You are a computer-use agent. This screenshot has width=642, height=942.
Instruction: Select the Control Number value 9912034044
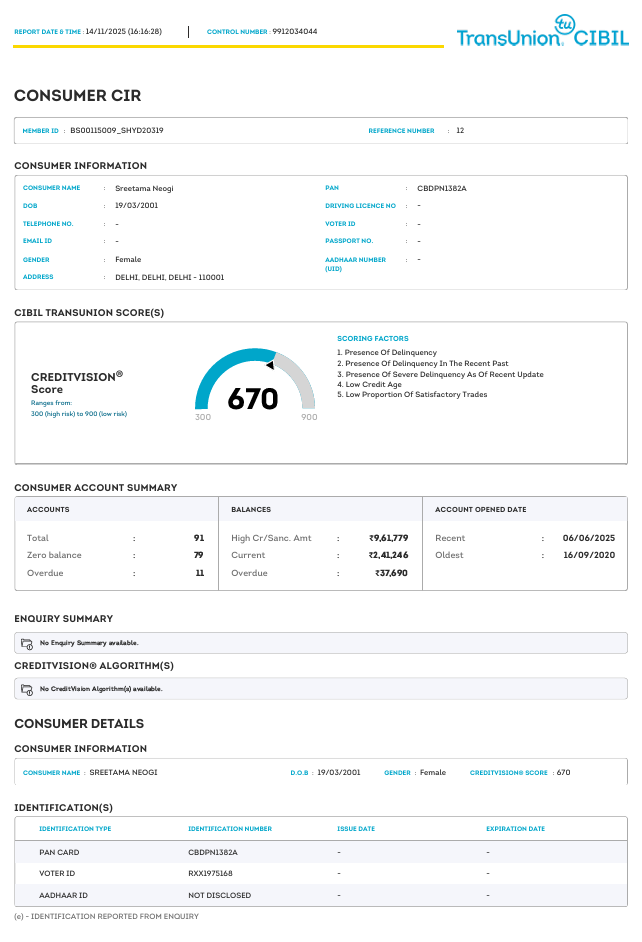coord(295,31)
